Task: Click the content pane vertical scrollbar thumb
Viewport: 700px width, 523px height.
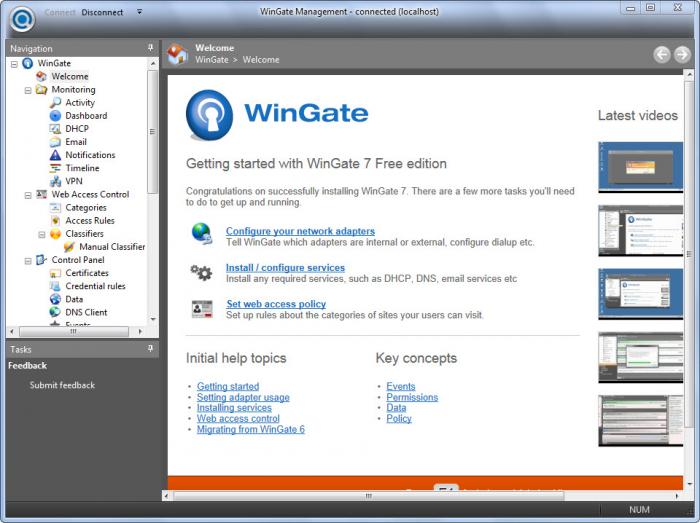Action: 690,254
